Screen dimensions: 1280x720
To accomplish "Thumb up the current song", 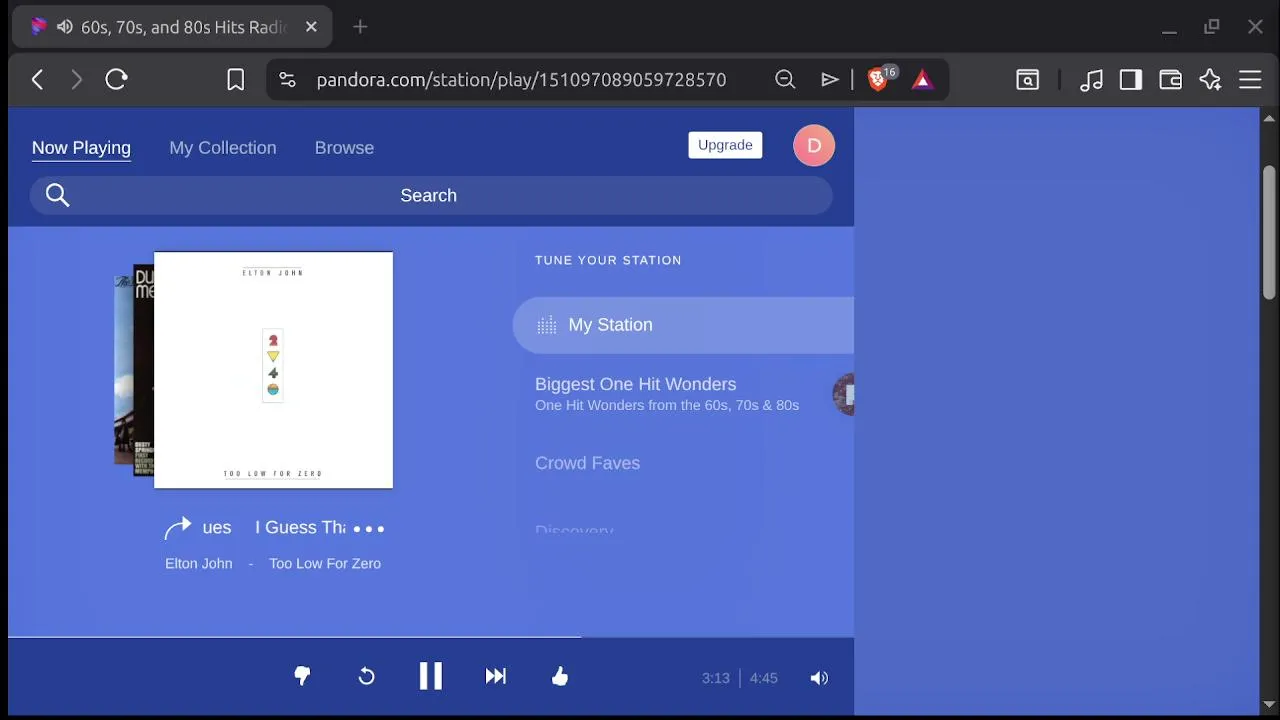I will 560,677.
